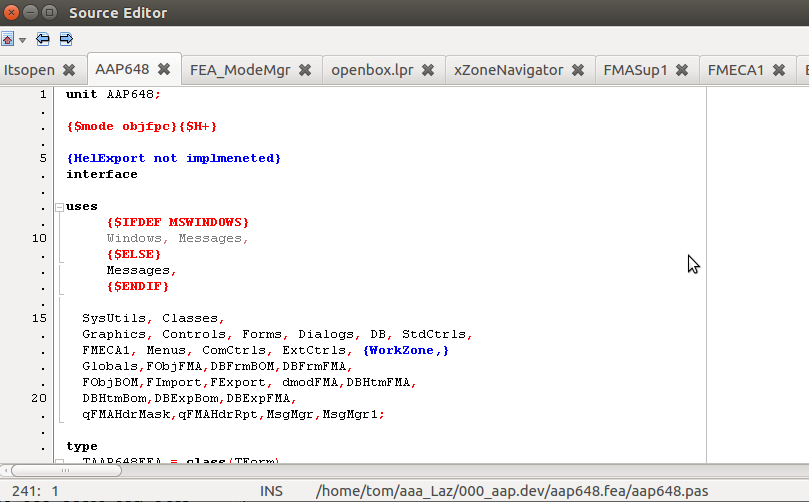Open dropdown arrow beside jump icon
Viewport: 809px width, 502px height.
pos(22,41)
